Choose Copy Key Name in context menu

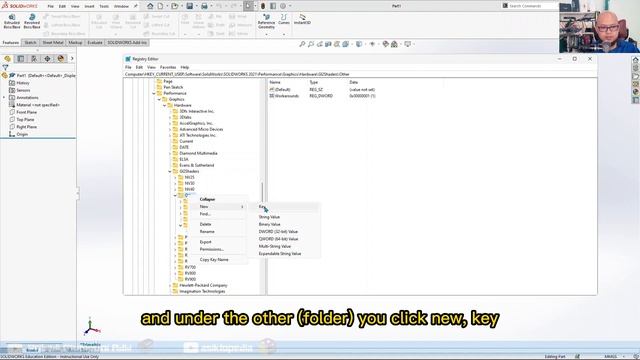(214, 260)
